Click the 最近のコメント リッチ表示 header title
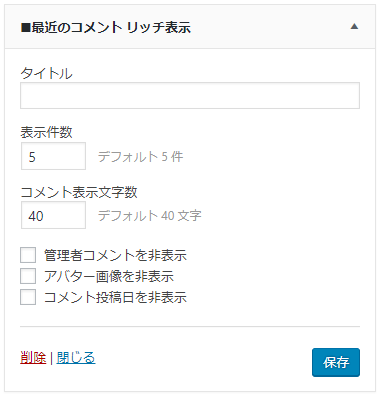This screenshot has width=380, height=395. point(111,27)
